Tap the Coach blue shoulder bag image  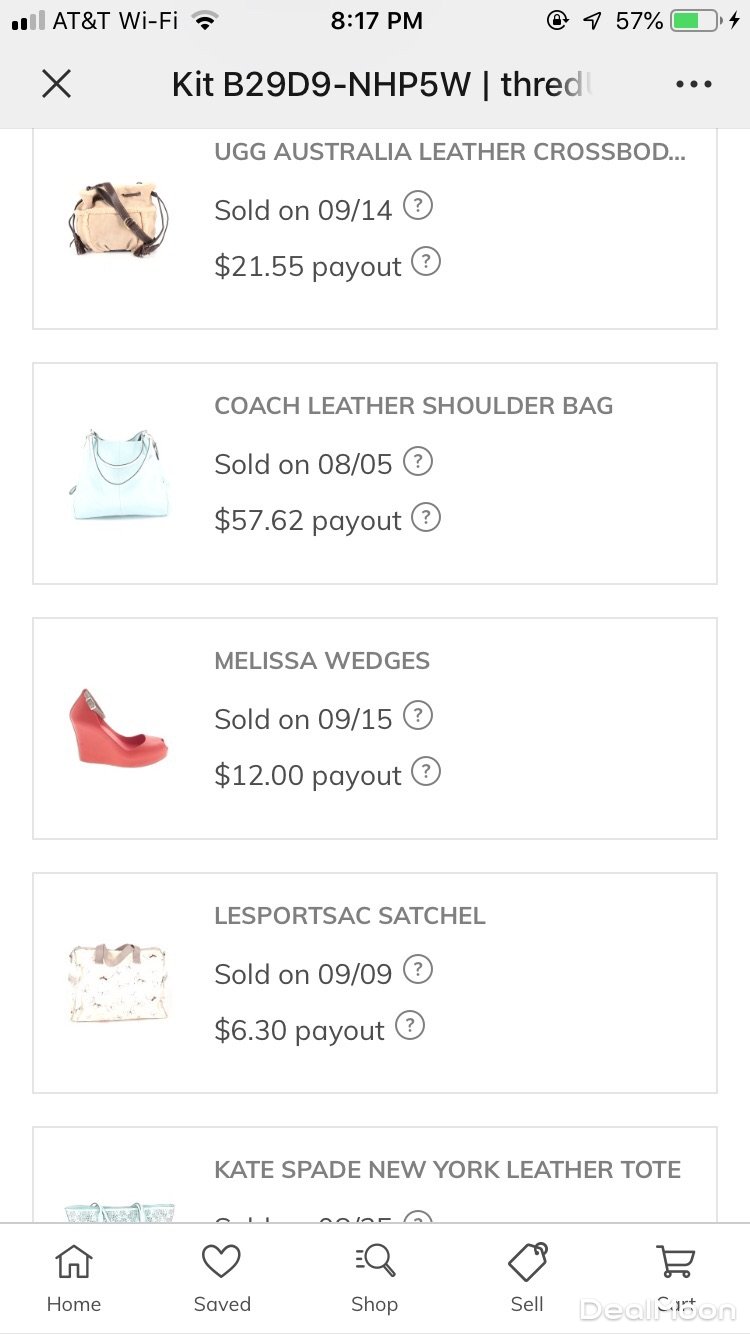coord(120,474)
